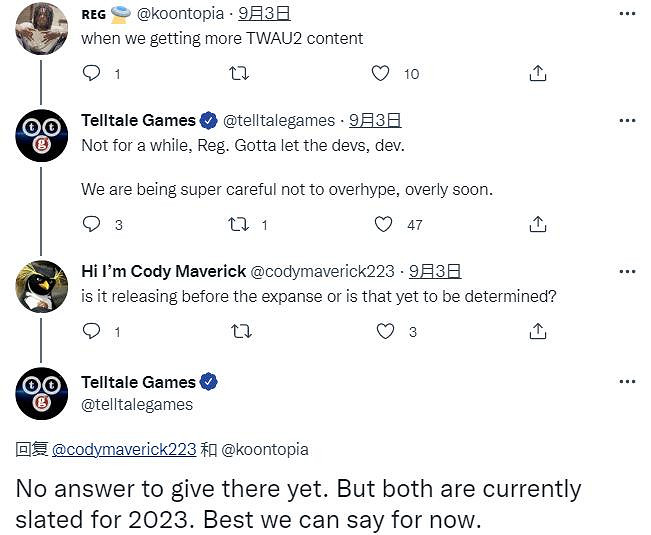Like Telltale's tweet with 47 likes

383,224
